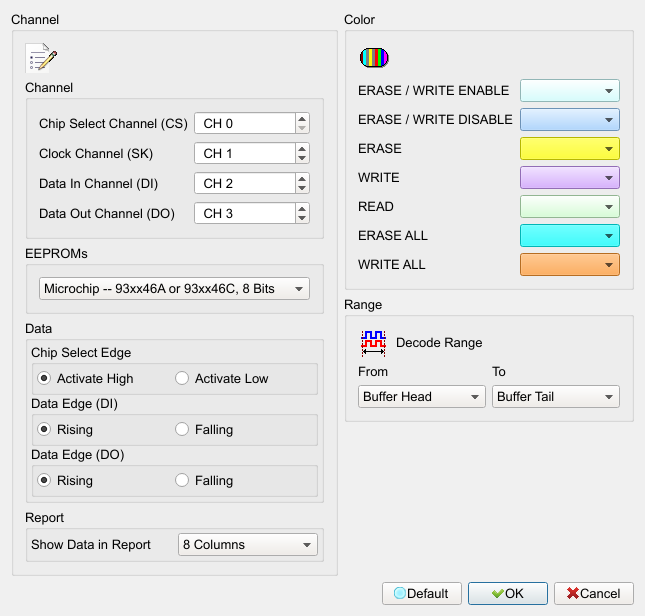Change the yellow ERASE color
Screen dimensions: 645x616
[570, 149]
